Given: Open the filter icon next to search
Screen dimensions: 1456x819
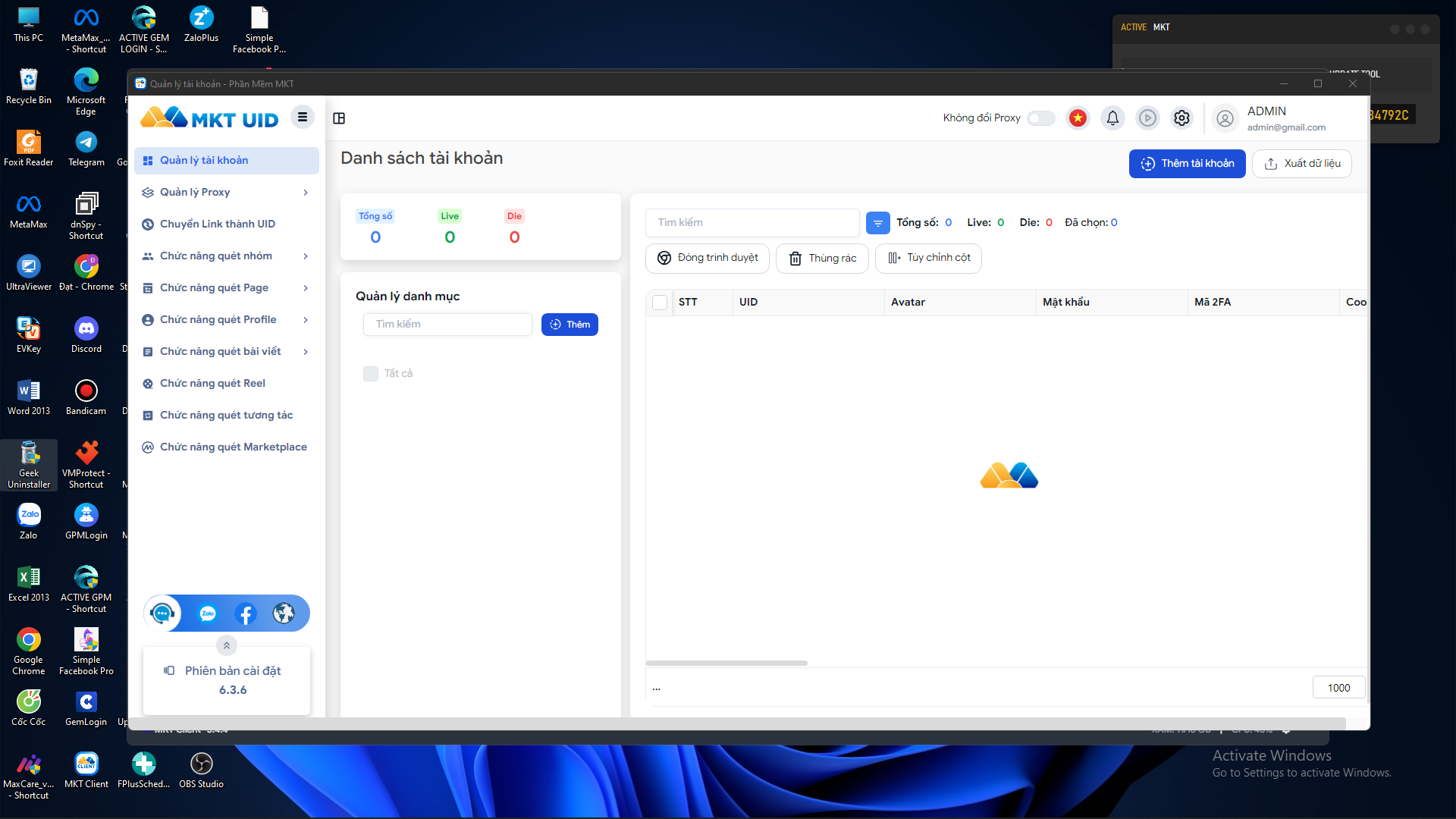Looking at the screenshot, I should coord(877,223).
